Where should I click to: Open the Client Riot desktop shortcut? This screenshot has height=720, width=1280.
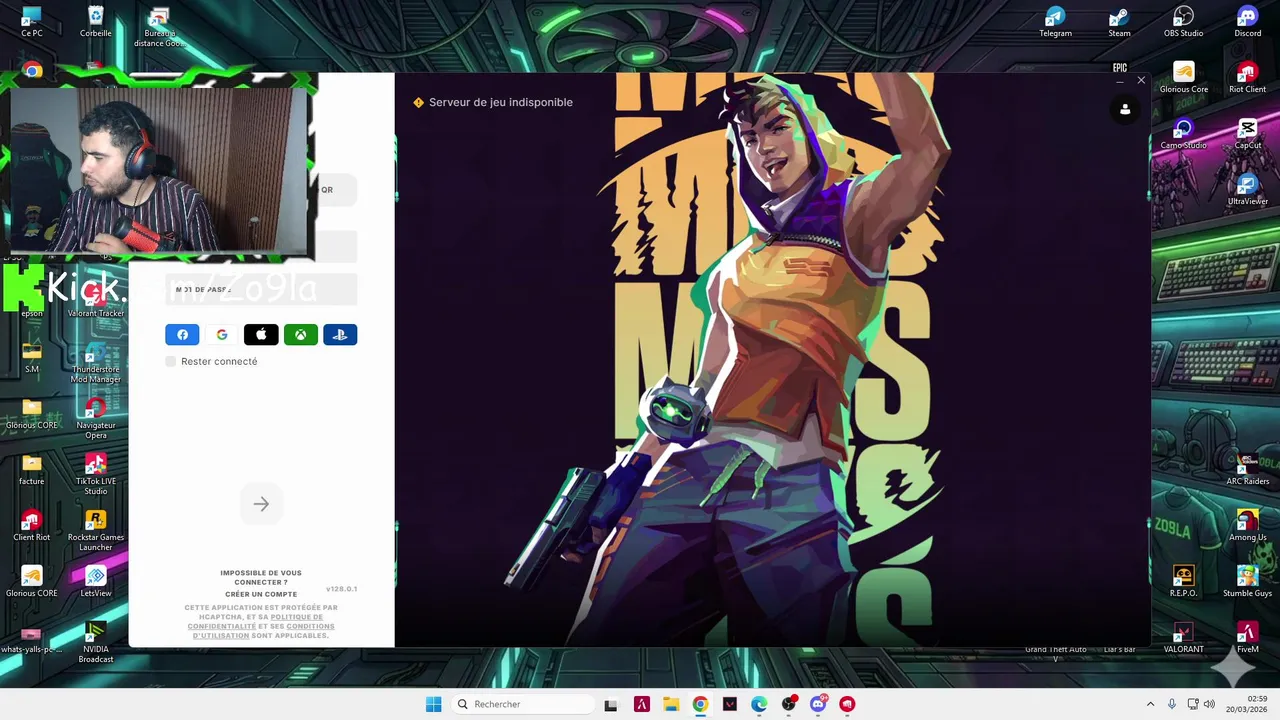(x=32, y=526)
